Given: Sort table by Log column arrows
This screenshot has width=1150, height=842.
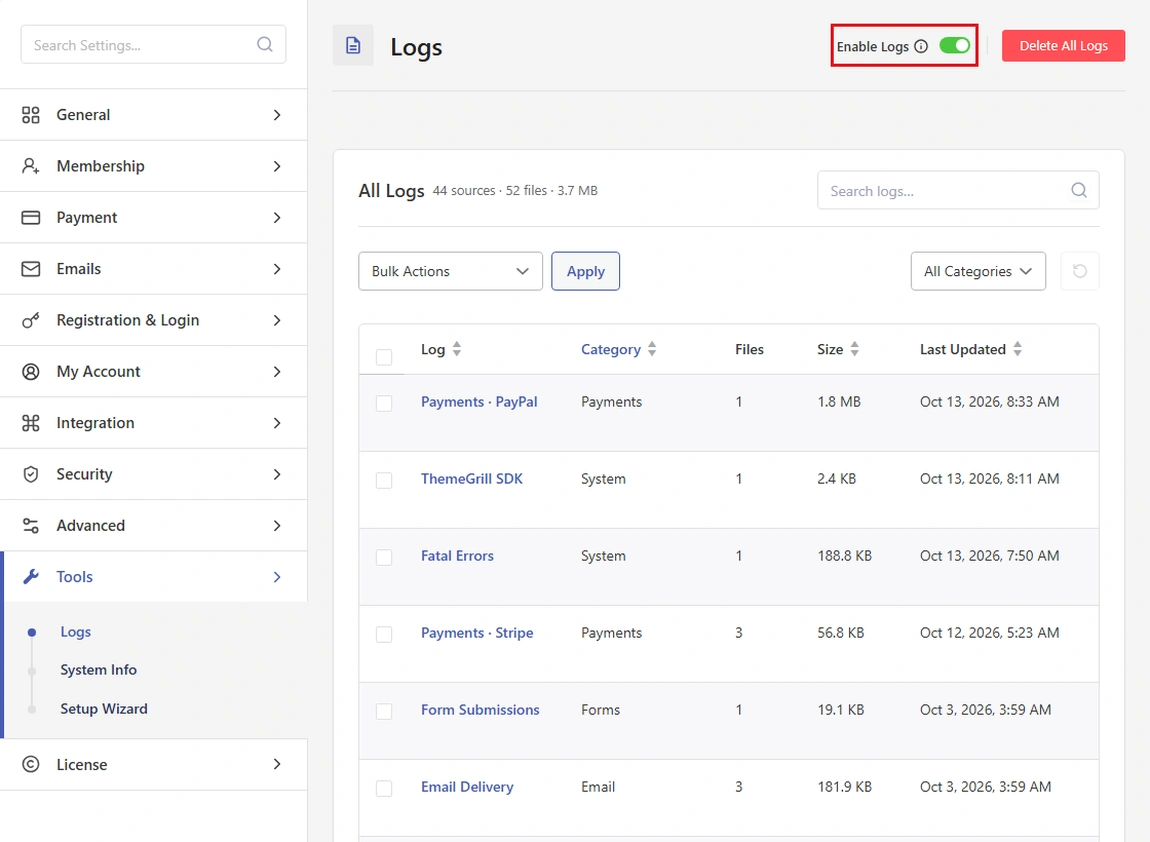Looking at the screenshot, I should pos(457,349).
